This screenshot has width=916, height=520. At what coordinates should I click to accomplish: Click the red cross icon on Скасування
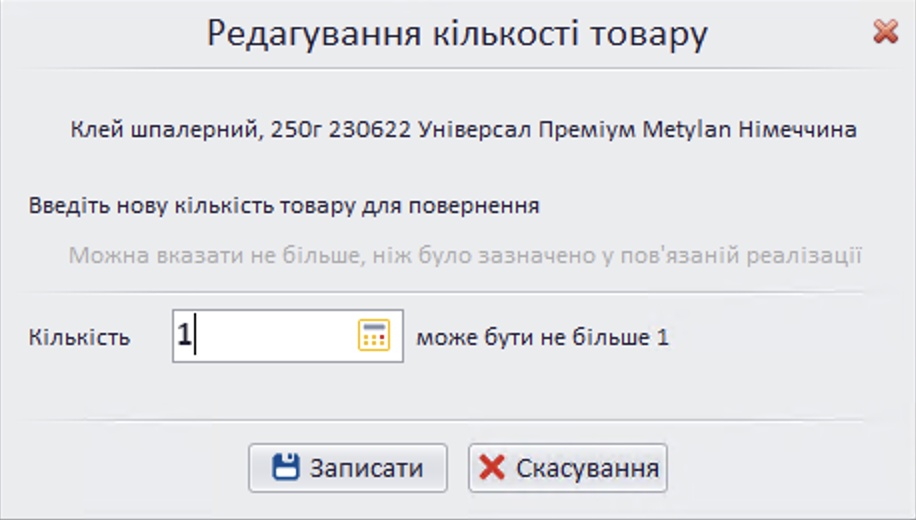pos(492,468)
